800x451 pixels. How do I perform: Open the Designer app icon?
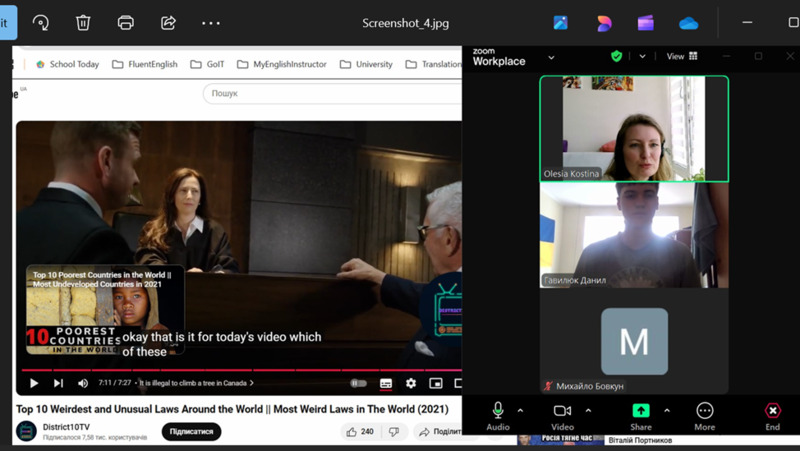coord(604,23)
